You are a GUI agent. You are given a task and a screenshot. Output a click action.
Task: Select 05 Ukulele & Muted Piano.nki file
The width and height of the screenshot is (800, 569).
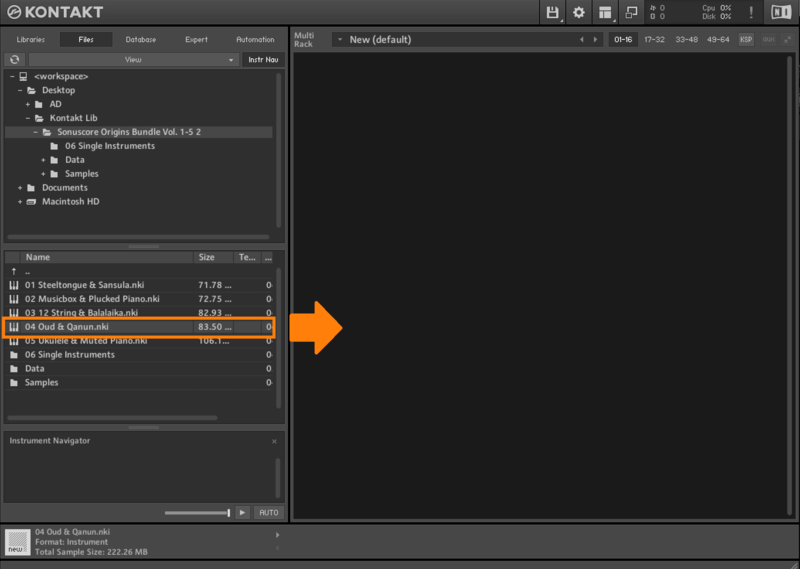(140, 341)
